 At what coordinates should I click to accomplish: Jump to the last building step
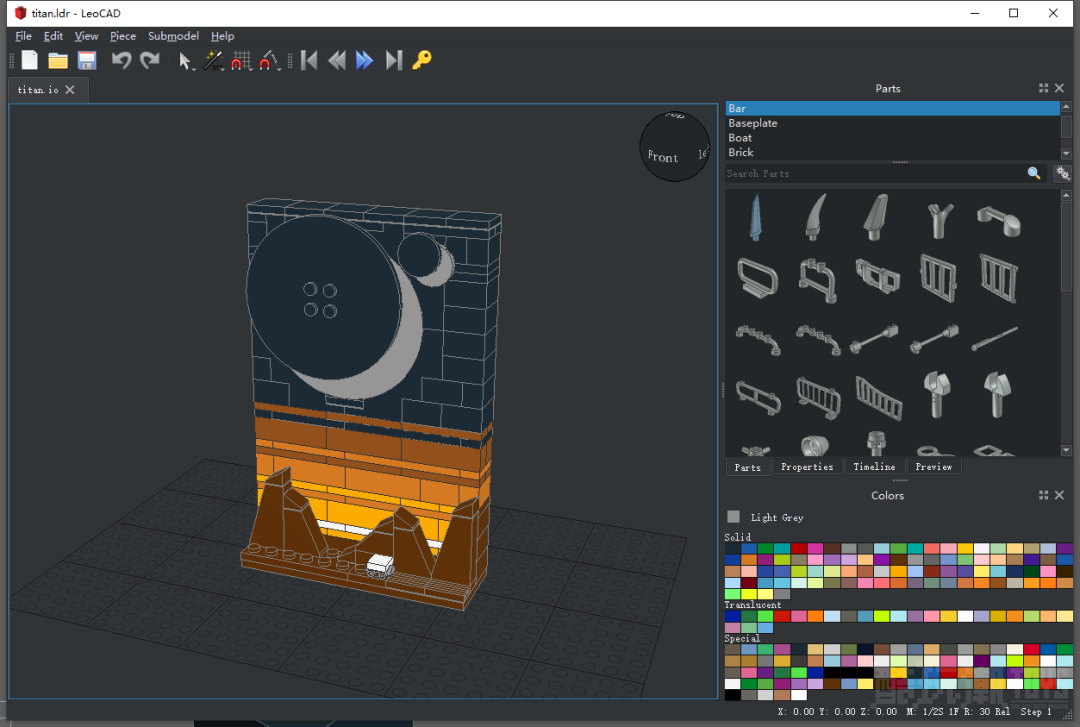click(393, 61)
